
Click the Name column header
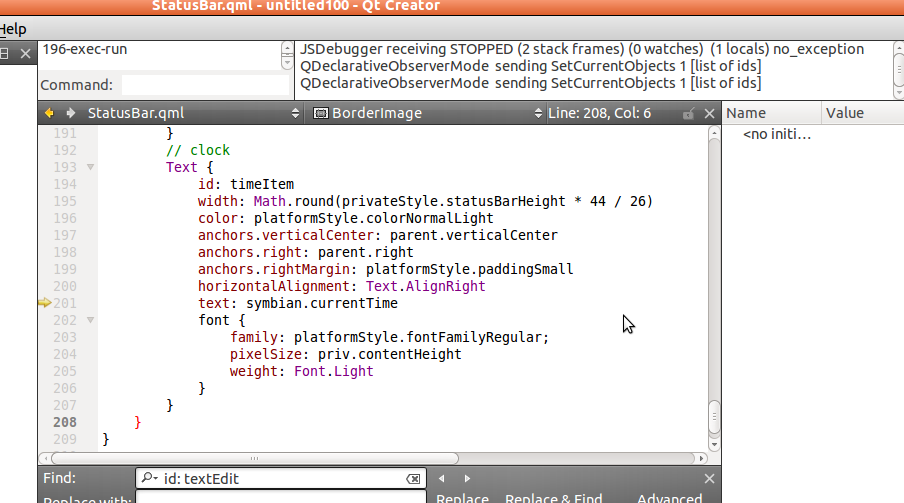click(770, 113)
